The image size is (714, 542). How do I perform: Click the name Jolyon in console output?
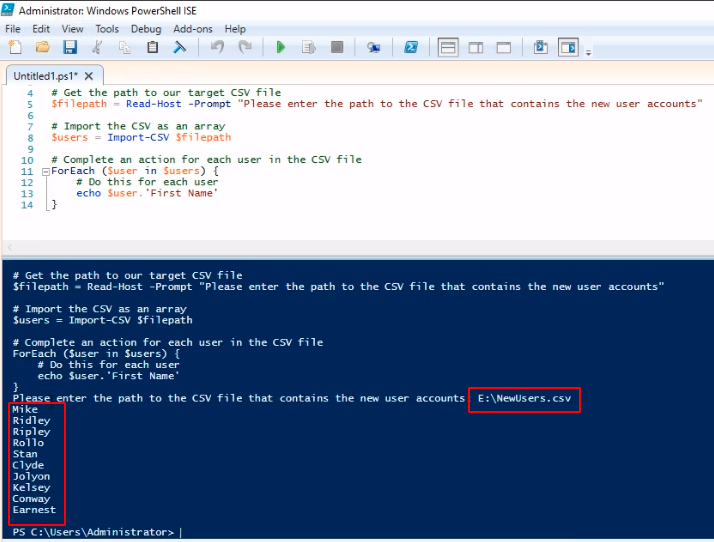click(x=31, y=476)
